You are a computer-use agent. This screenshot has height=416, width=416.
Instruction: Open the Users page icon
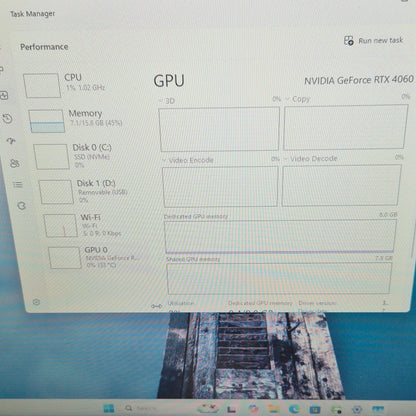click(15, 163)
